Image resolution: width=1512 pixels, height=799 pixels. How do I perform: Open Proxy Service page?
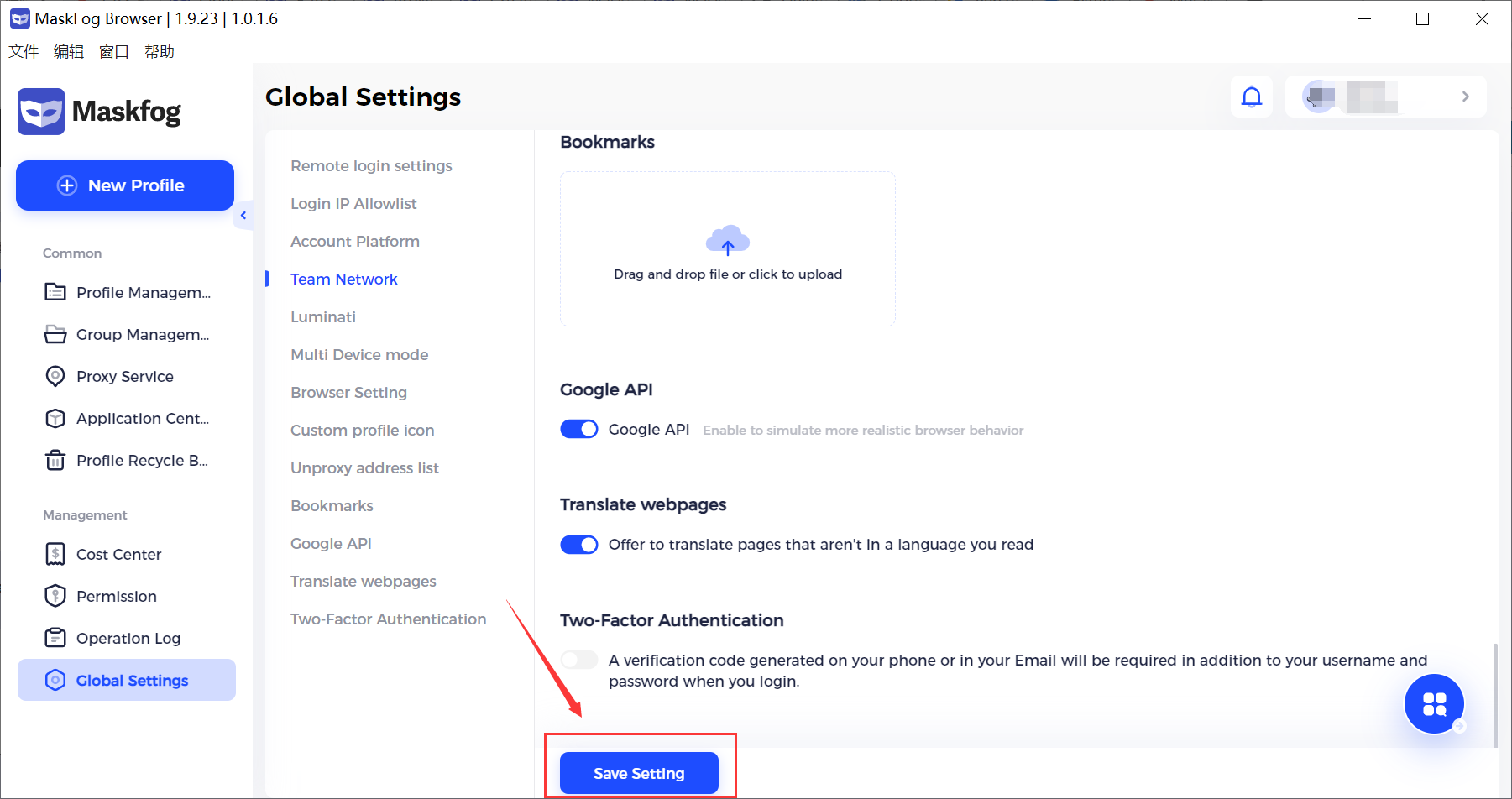coord(127,376)
